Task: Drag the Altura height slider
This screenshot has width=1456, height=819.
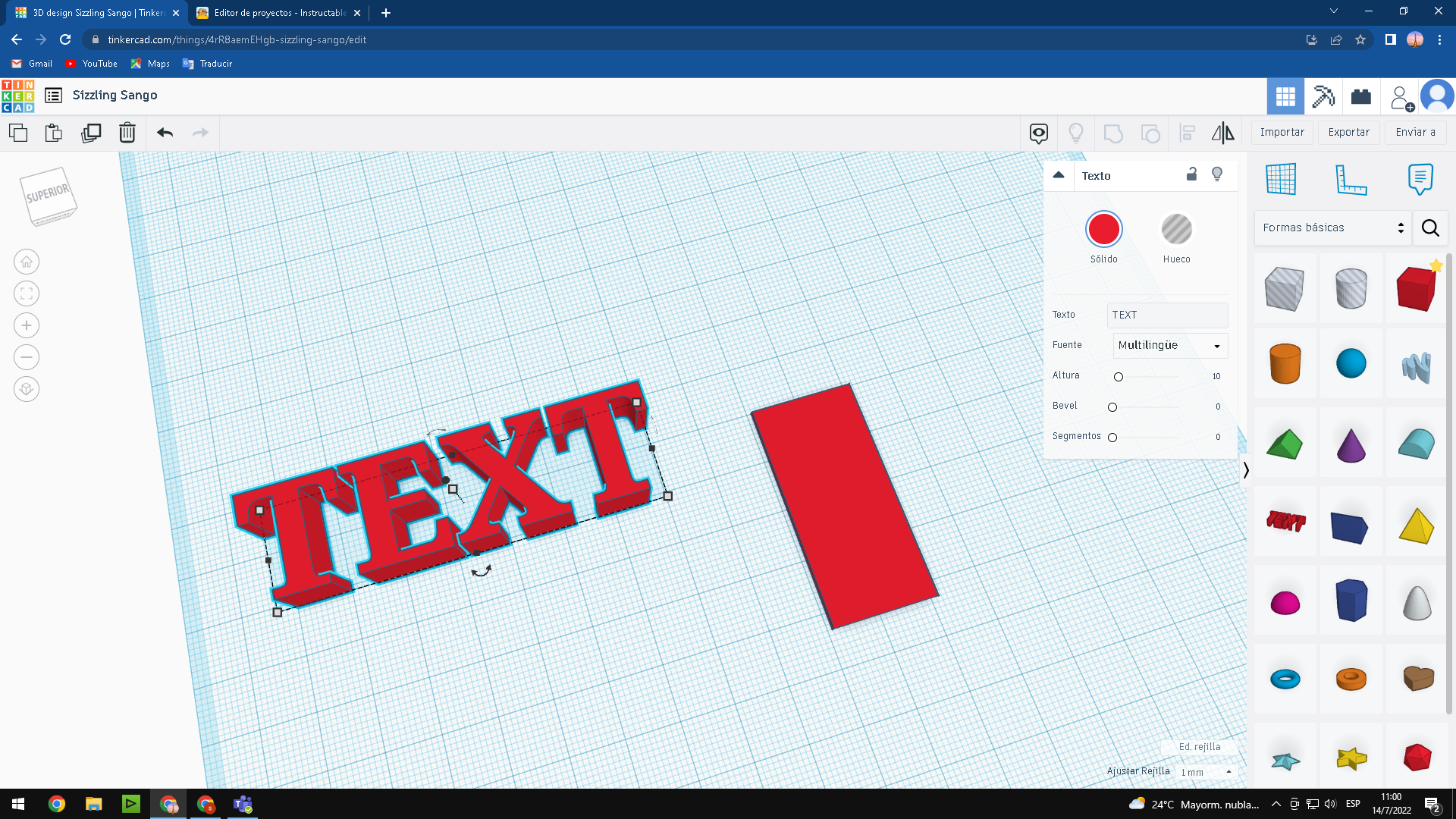Action: [x=1118, y=376]
